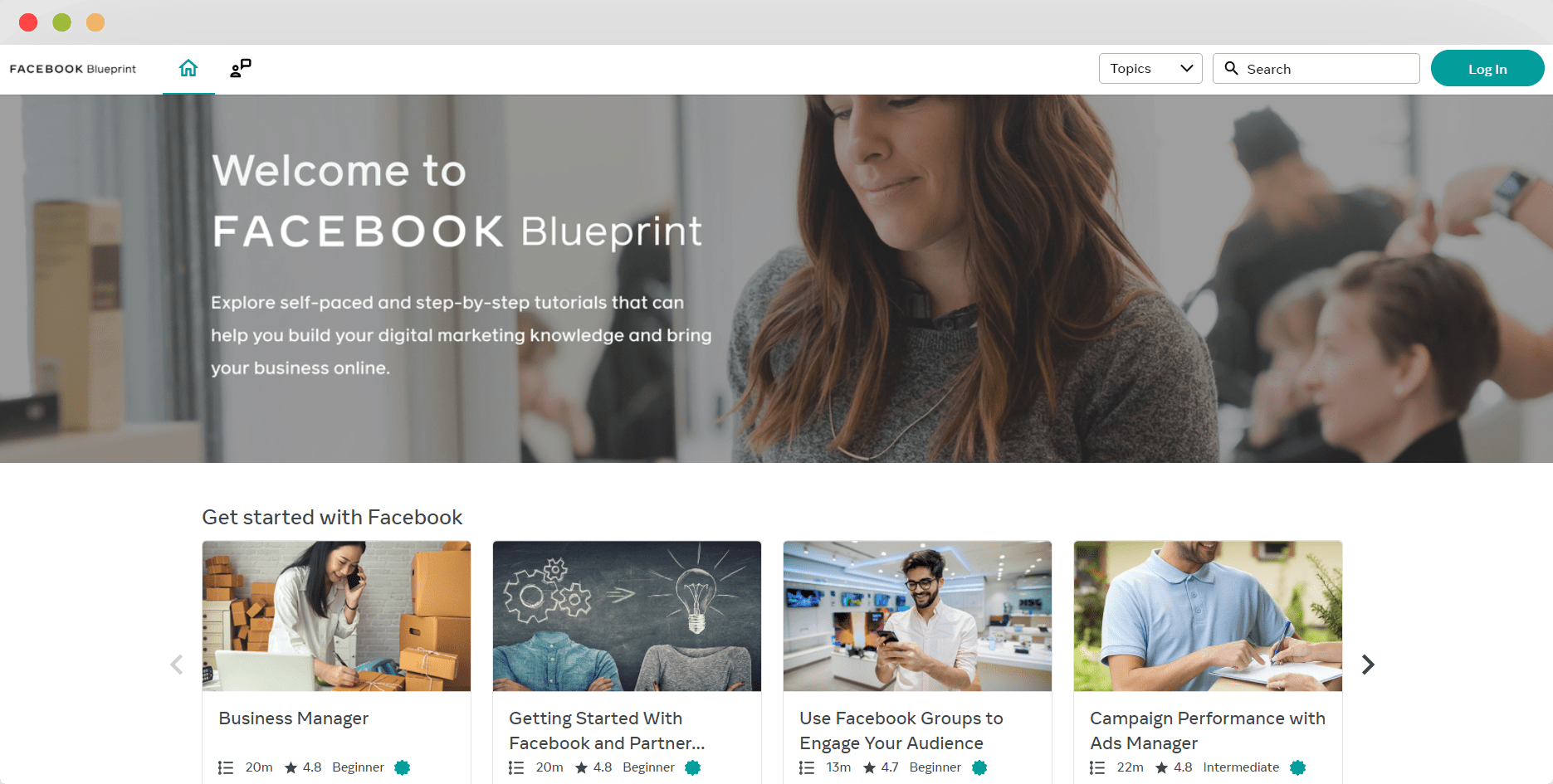Screen dimensions: 1553x784
Task: Click the magnifying glass search icon
Action: point(1232,68)
